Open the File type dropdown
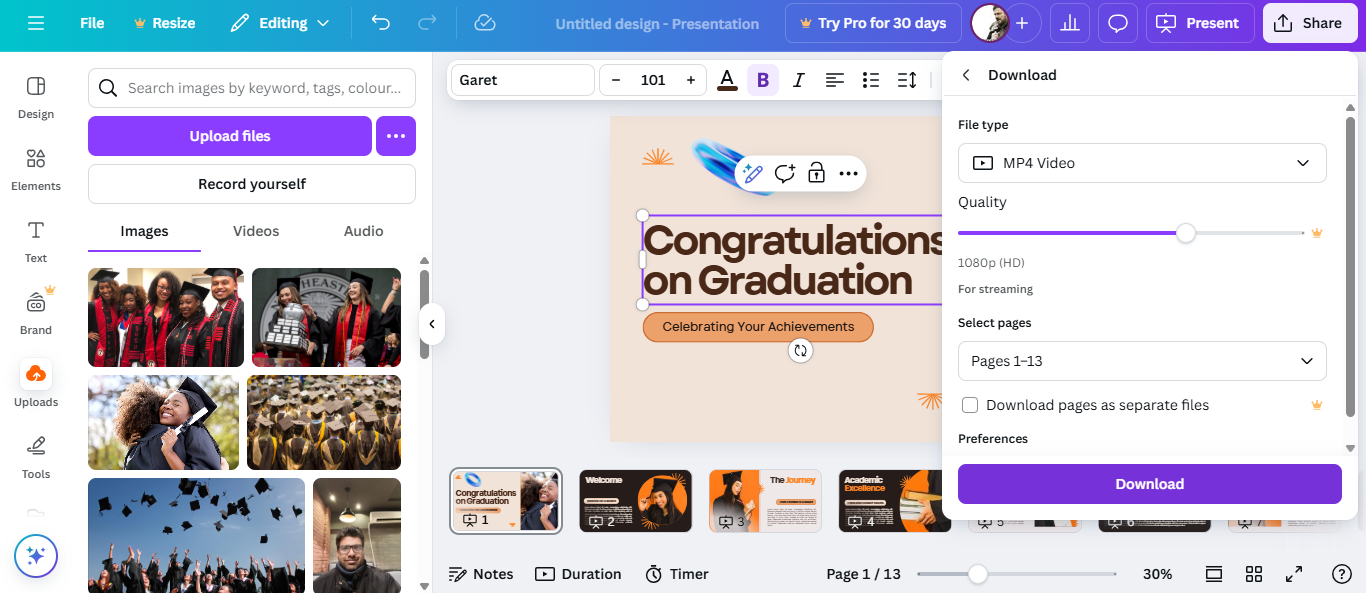 point(1142,163)
